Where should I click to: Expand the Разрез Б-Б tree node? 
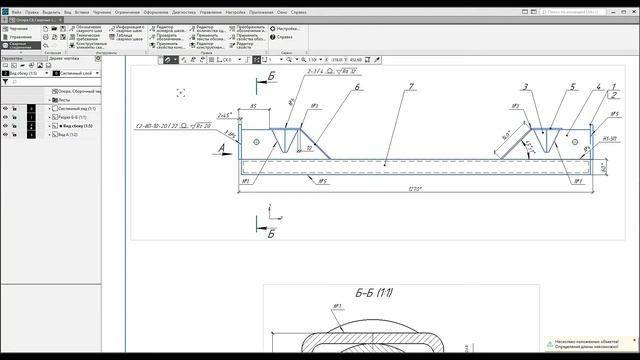point(50,118)
